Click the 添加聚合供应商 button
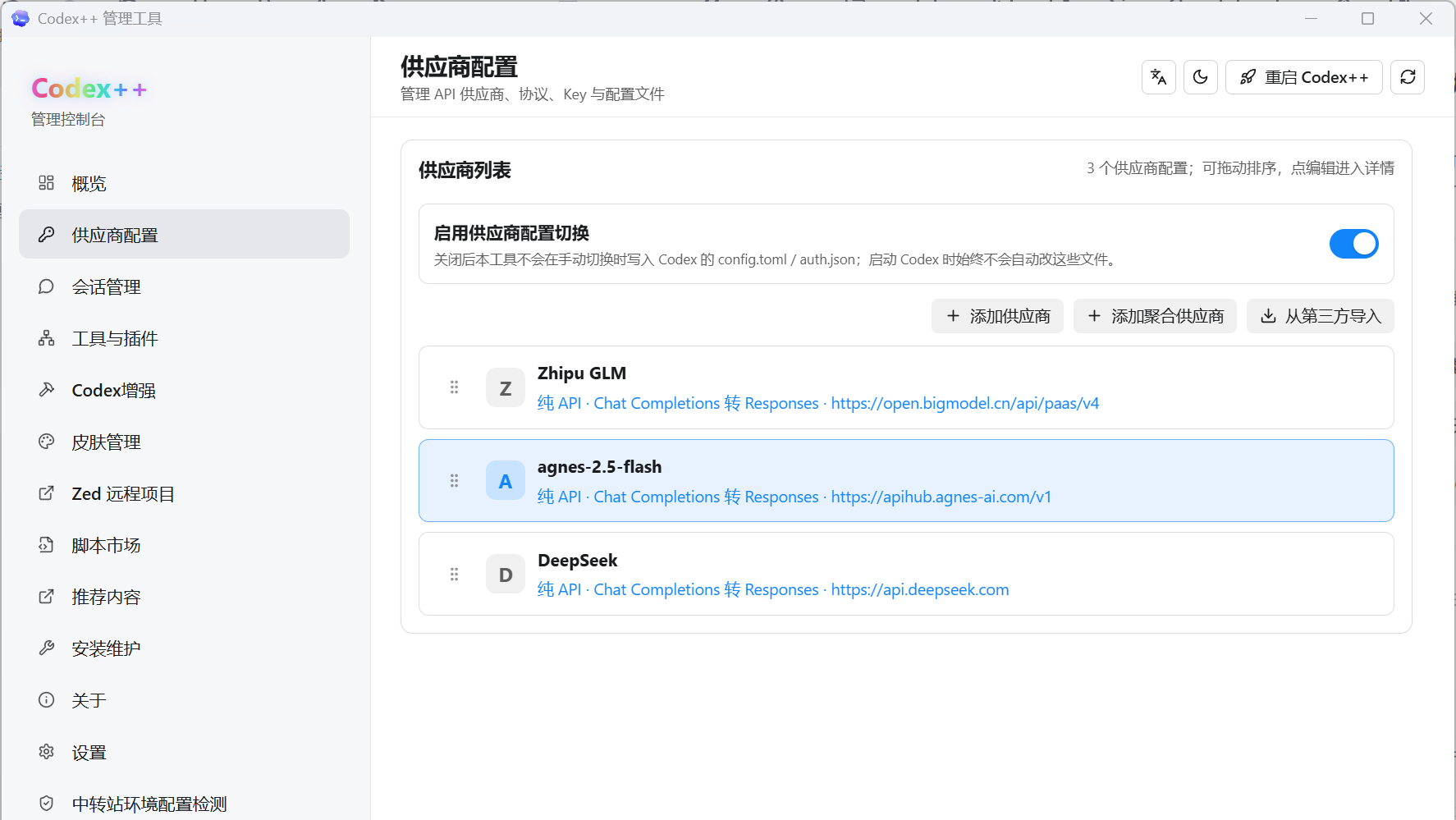 click(x=1155, y=316)
